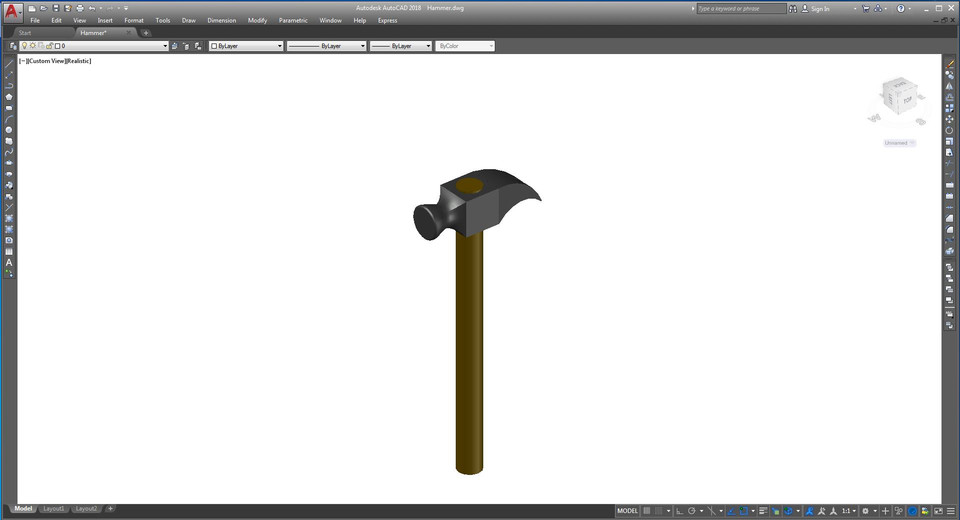The image size is (960, 520).
Task: Click the Open file icon
Action: pos(43,9)
